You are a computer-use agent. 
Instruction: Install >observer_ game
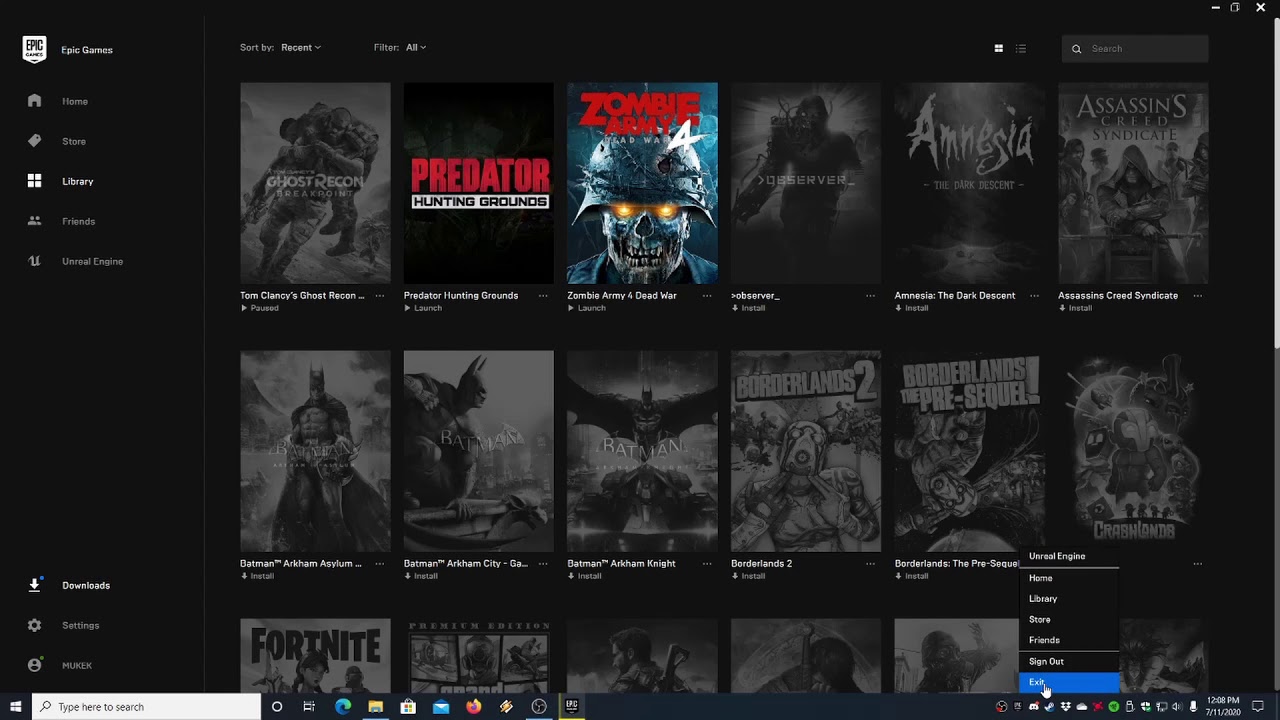tap(748, 308)
